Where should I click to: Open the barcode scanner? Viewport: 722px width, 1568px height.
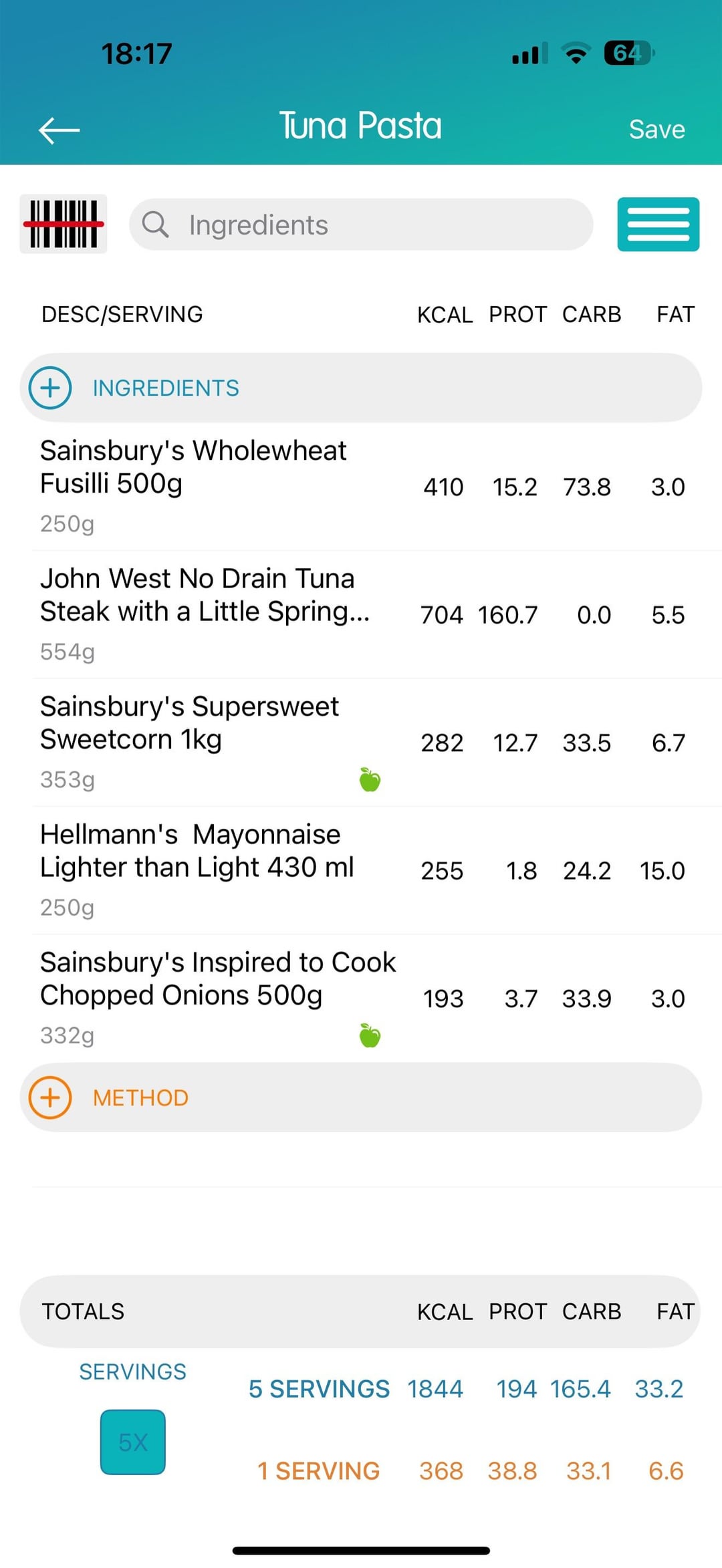click(x=64, y=224)
